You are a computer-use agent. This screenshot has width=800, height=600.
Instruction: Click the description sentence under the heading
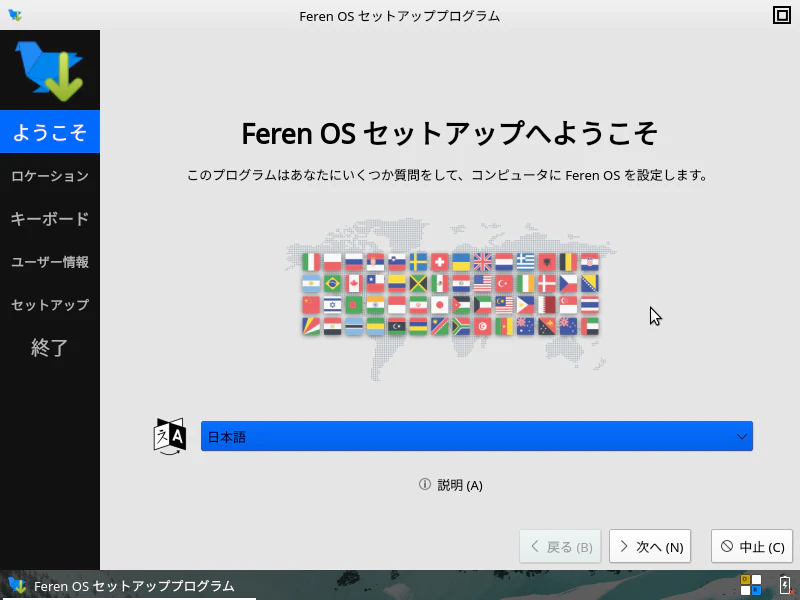[x=447, y=175]
